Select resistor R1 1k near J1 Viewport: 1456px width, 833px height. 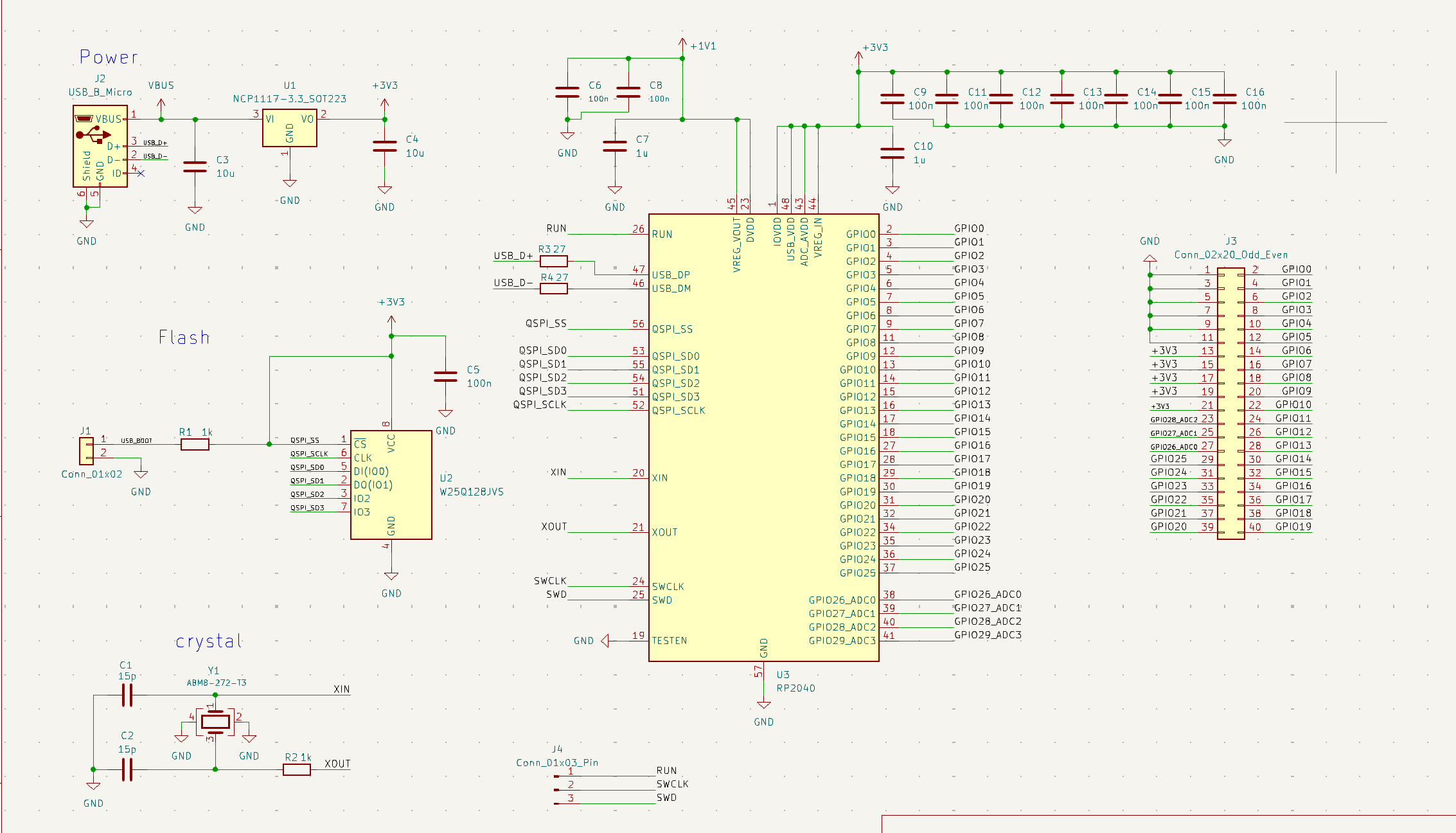point(194,443)
